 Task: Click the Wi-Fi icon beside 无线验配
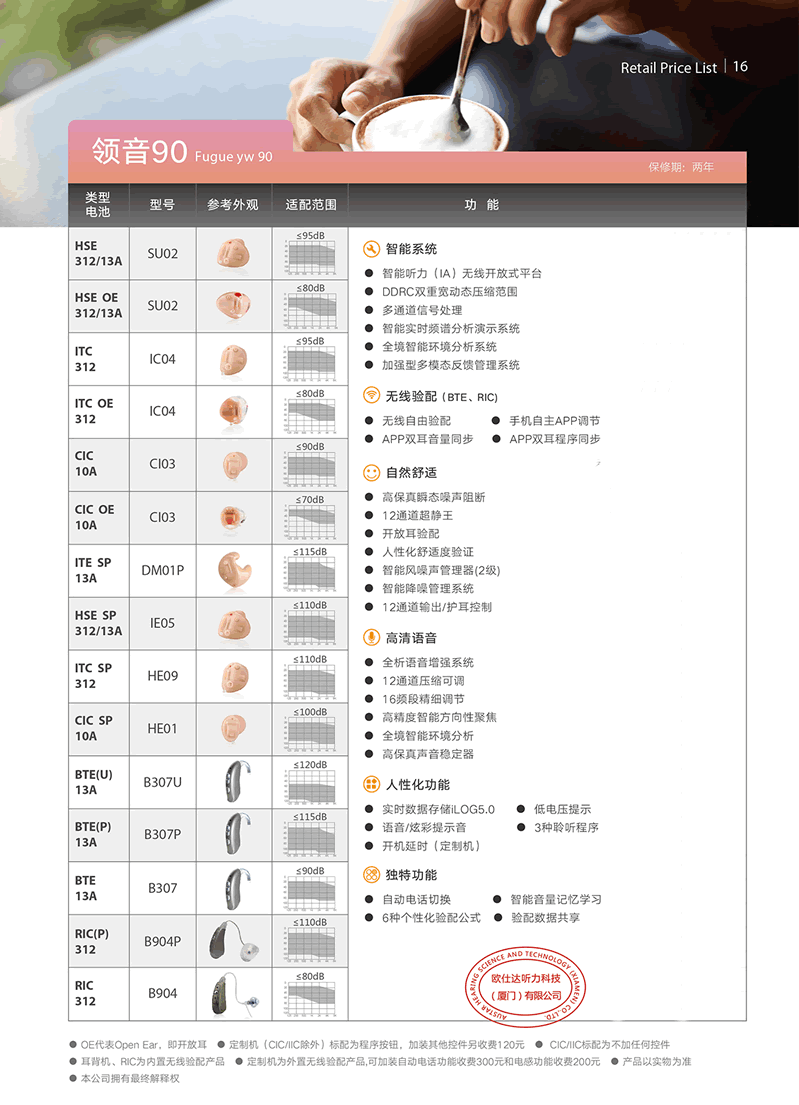pyautogui.click(x=371, y=396)
